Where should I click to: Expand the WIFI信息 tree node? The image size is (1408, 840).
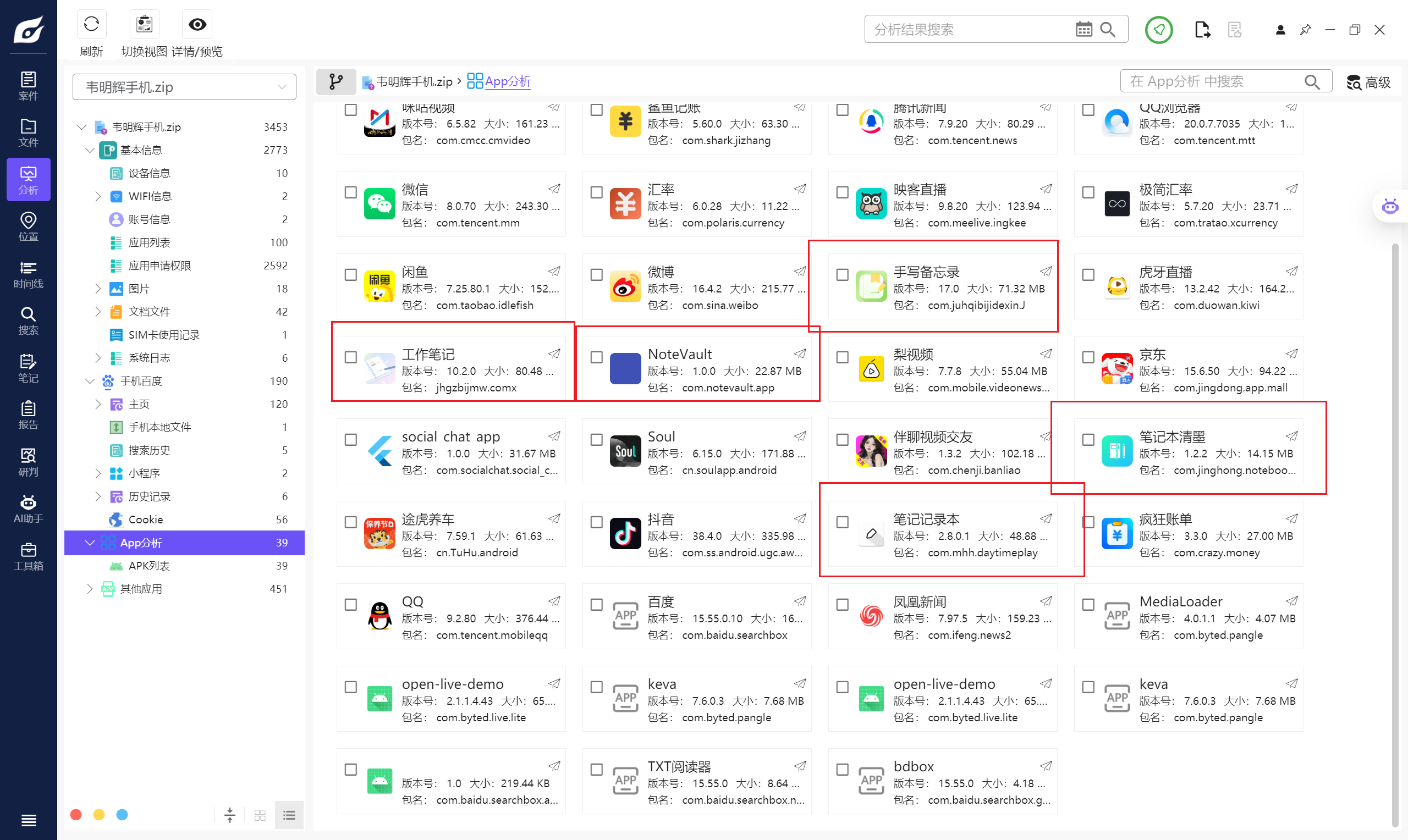[97, 196]
